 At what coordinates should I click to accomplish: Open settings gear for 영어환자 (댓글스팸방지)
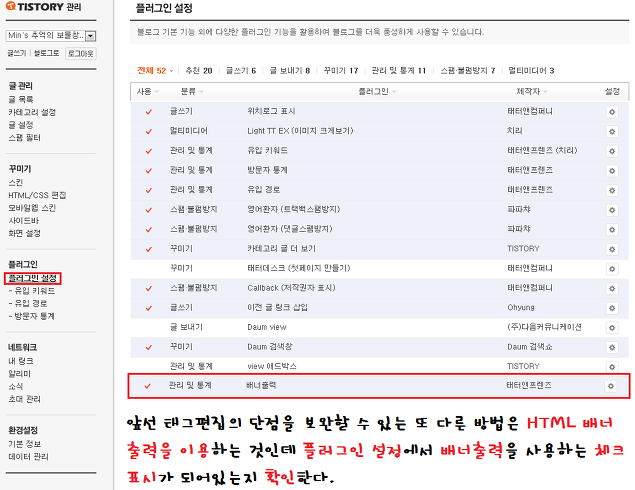point(612,230)
